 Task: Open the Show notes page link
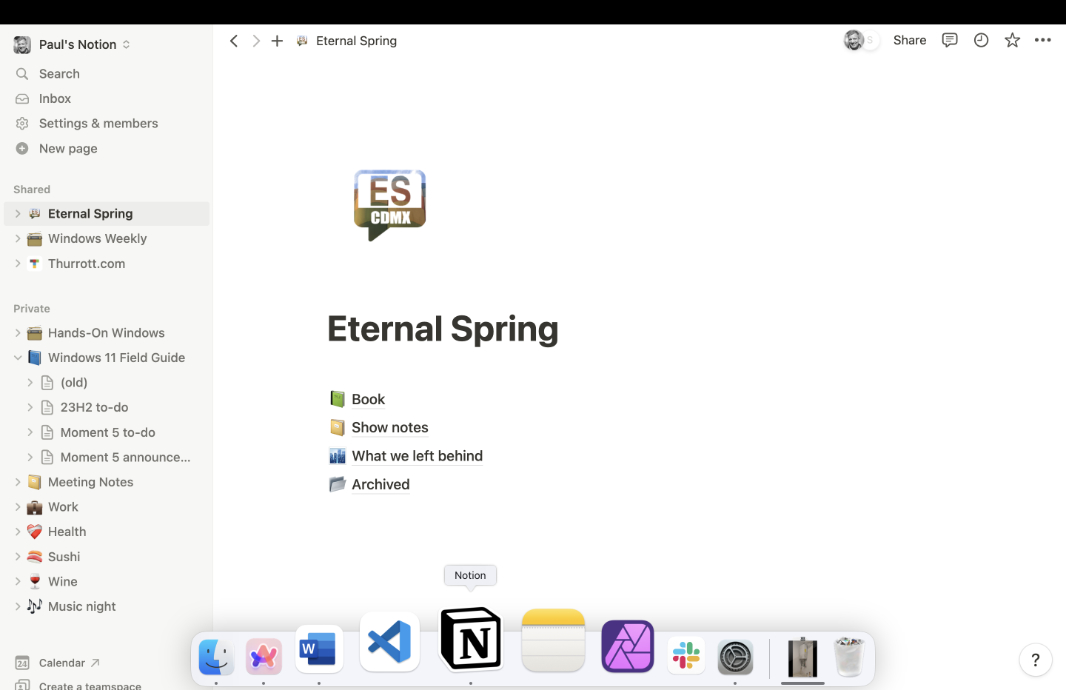[389, 428]
